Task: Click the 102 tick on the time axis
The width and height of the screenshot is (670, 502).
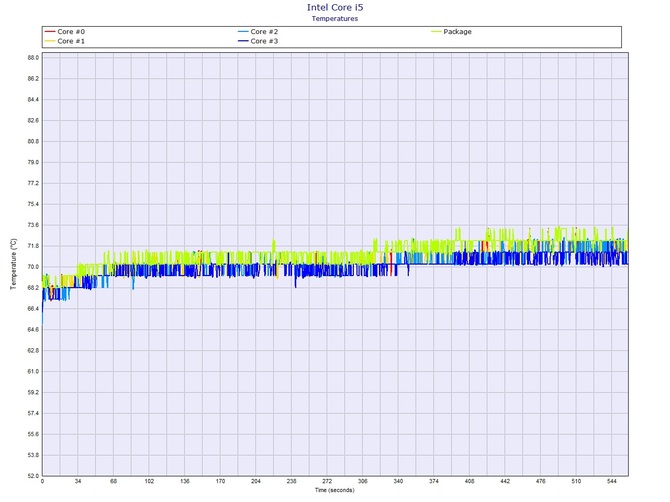Action: pos(149,481)
